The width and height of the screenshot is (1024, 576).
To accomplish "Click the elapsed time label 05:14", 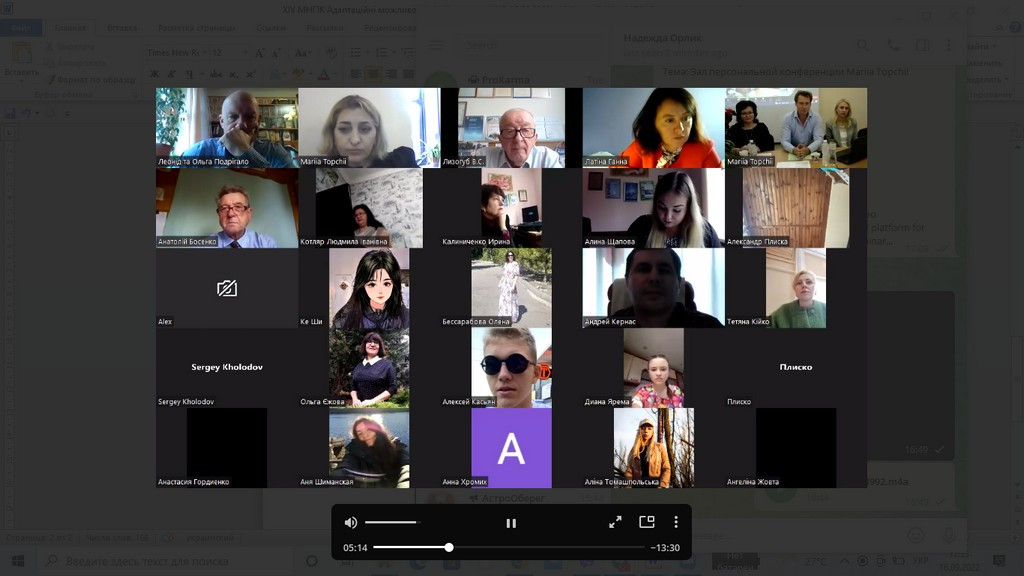I will (355, 547).
